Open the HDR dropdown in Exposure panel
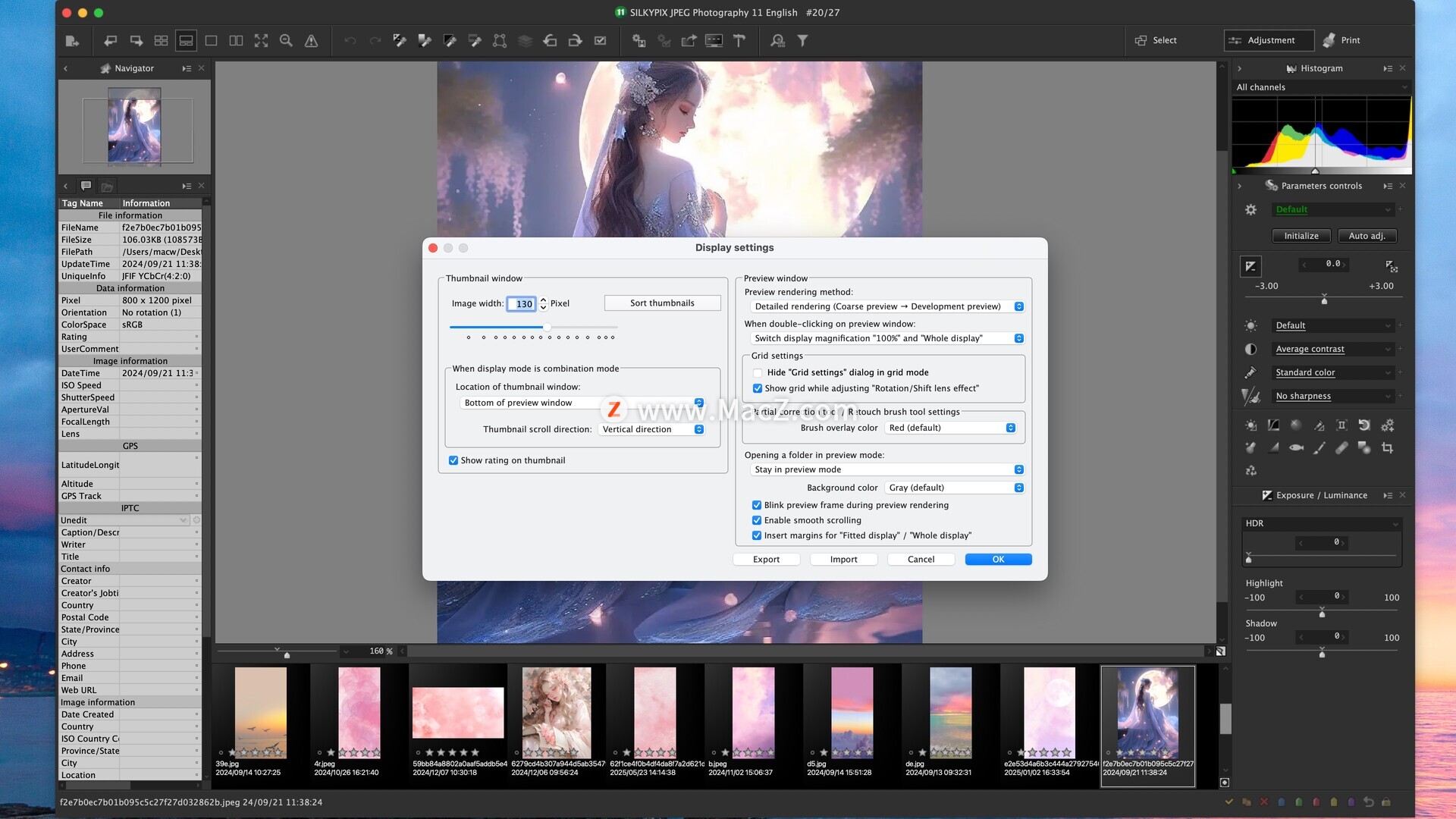1456x819 pixels. click(1322, 523)
